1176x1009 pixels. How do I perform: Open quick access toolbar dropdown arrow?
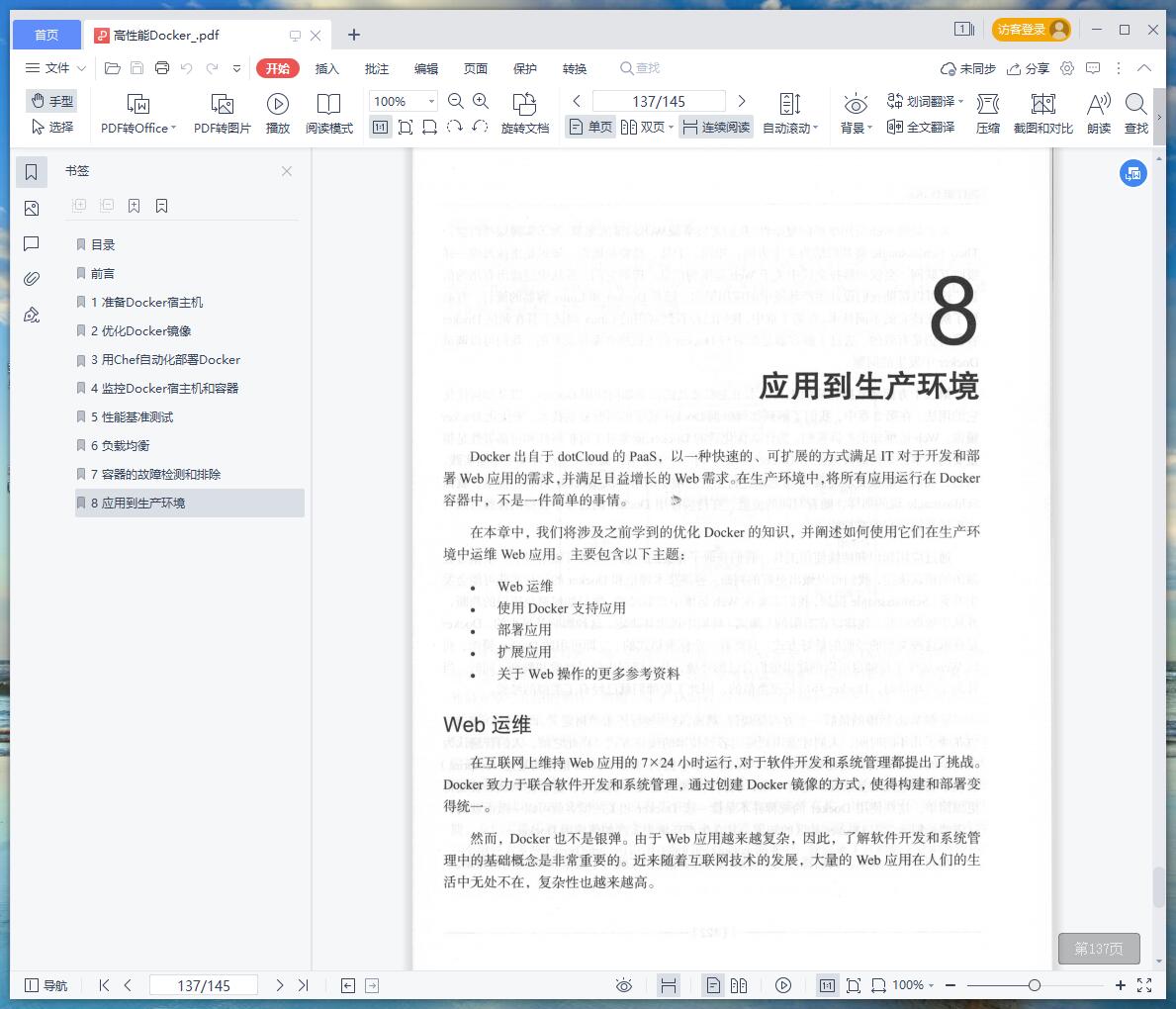coord(237,68)
